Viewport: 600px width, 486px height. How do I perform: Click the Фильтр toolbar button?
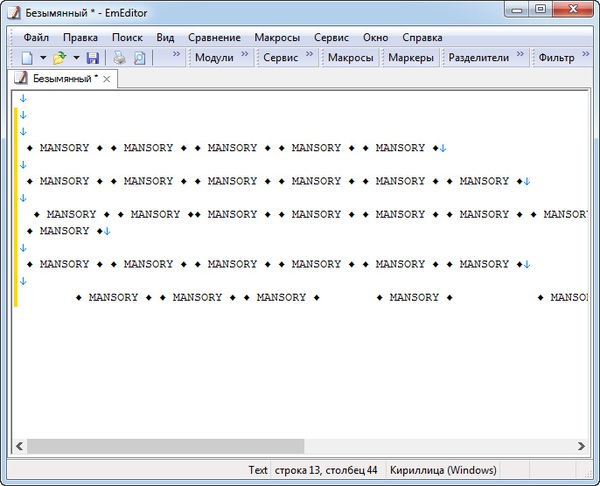point(556,58)
